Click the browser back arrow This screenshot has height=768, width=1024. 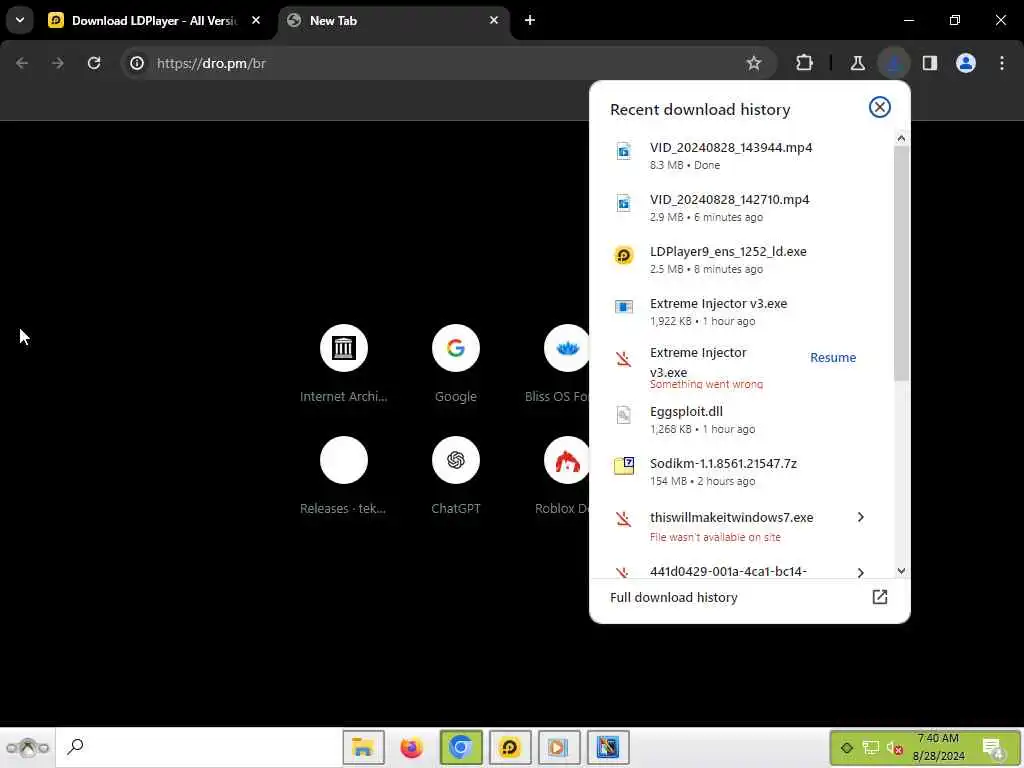pos(22,63)
